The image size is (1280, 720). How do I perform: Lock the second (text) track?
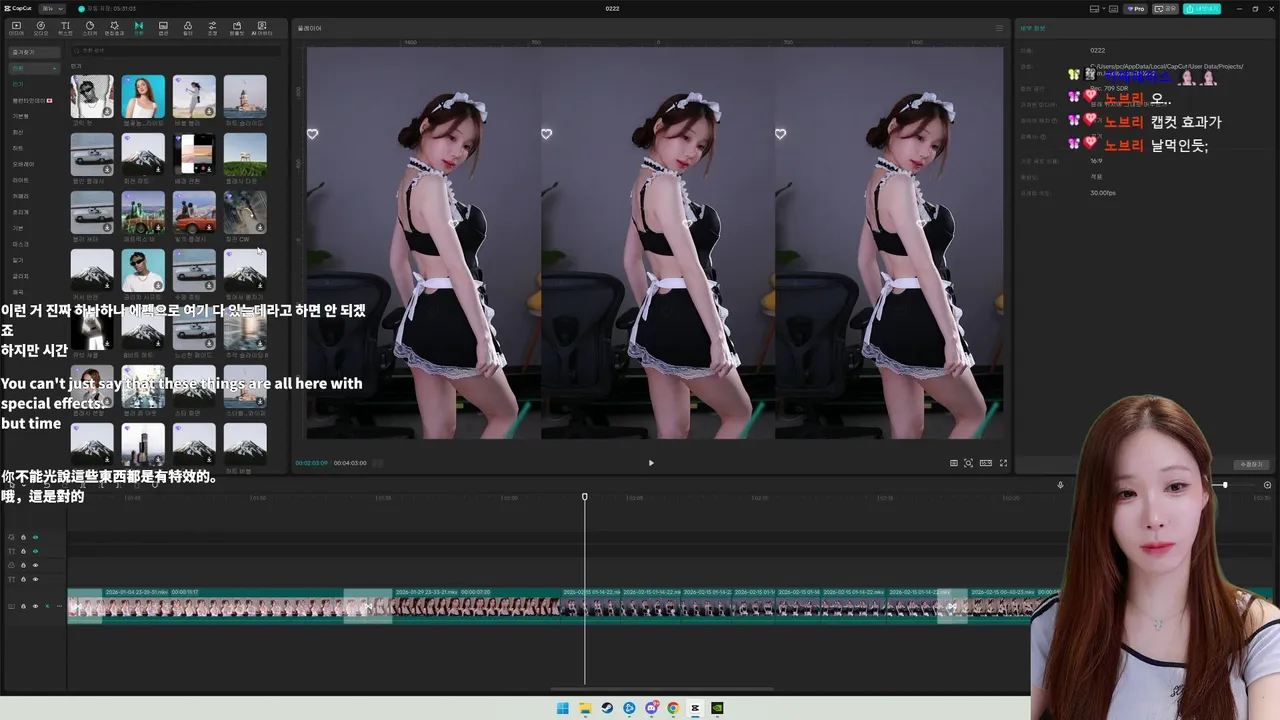click(23, 551)
